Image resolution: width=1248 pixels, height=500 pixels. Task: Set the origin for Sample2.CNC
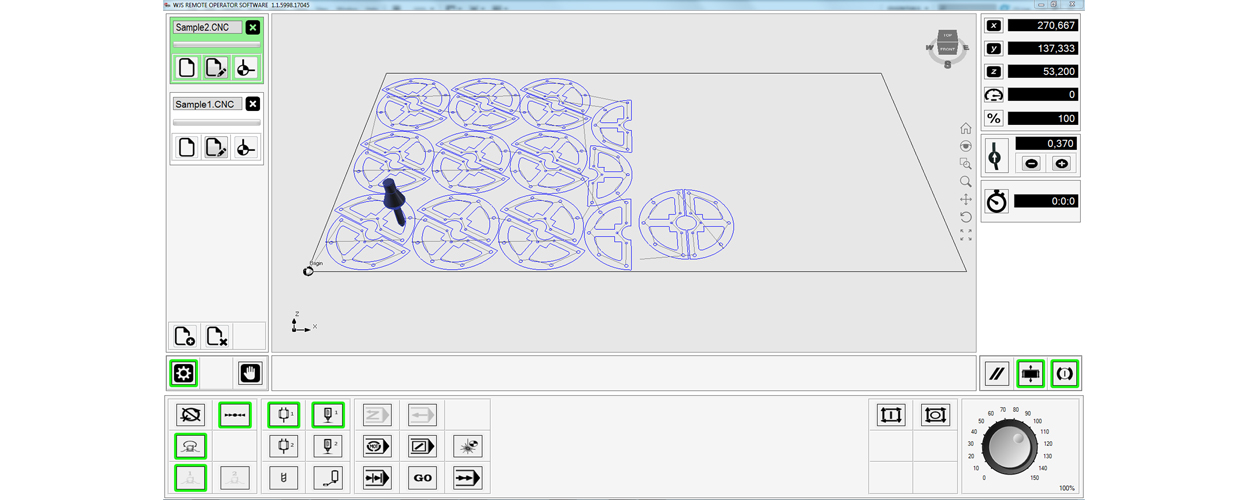point(245,68)
